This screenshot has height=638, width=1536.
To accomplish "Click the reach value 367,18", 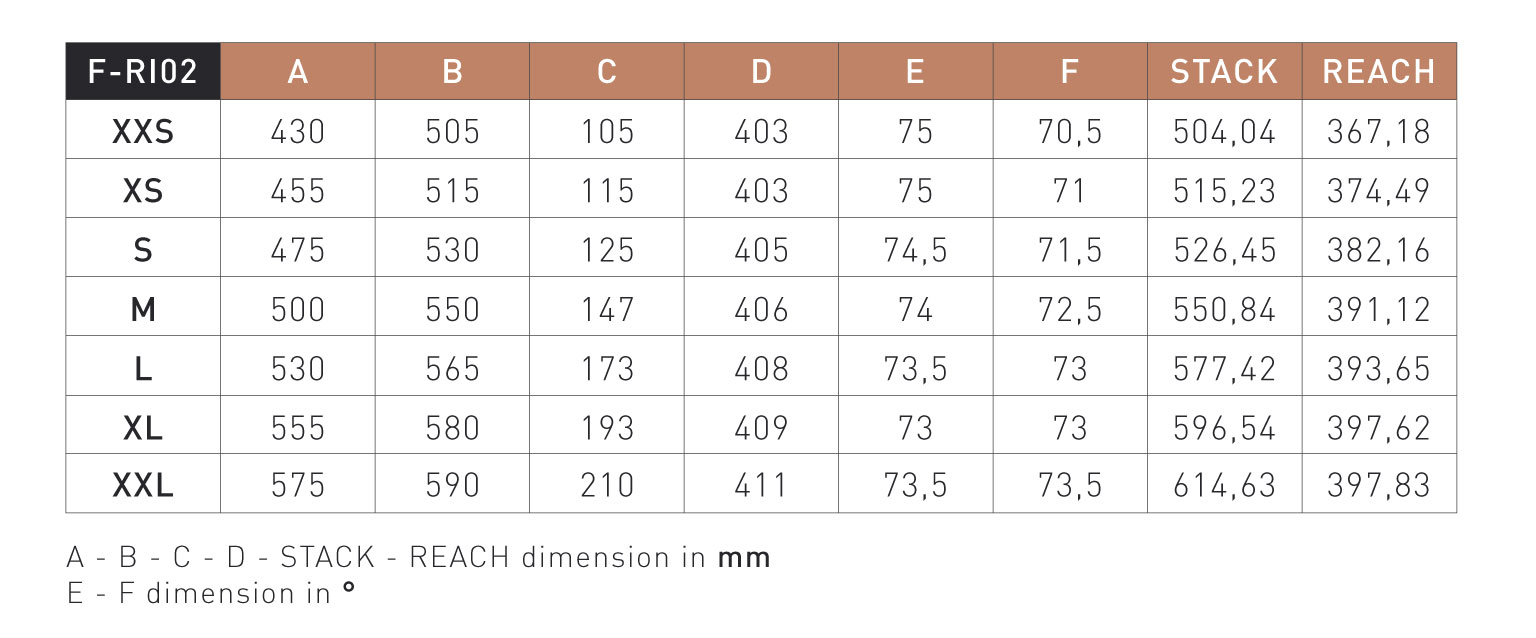I will (x=1379, y=132).
